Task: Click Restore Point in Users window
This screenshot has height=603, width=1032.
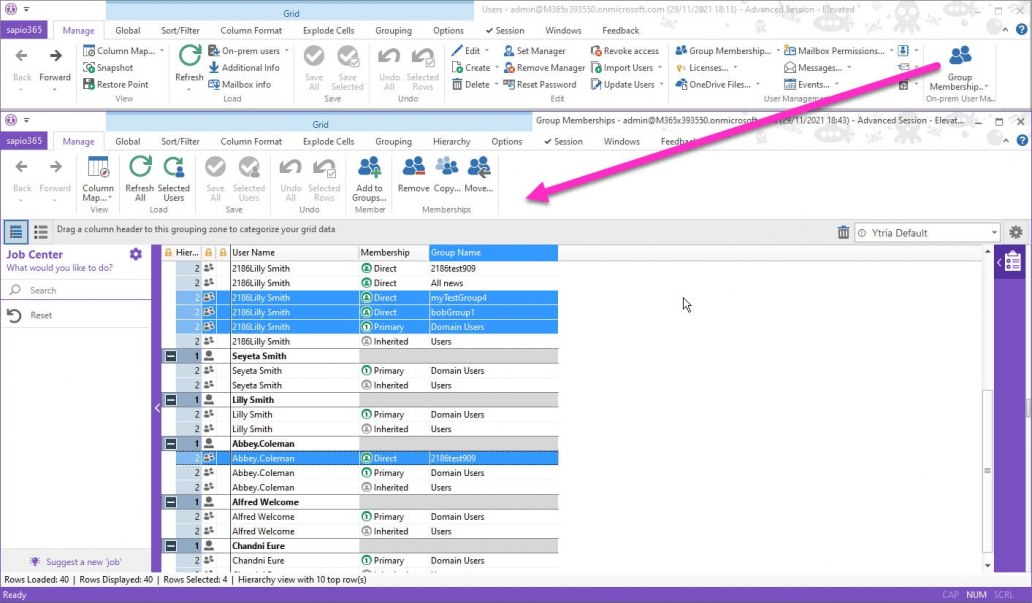Action: pyautogui.click(x=116, y=84)
